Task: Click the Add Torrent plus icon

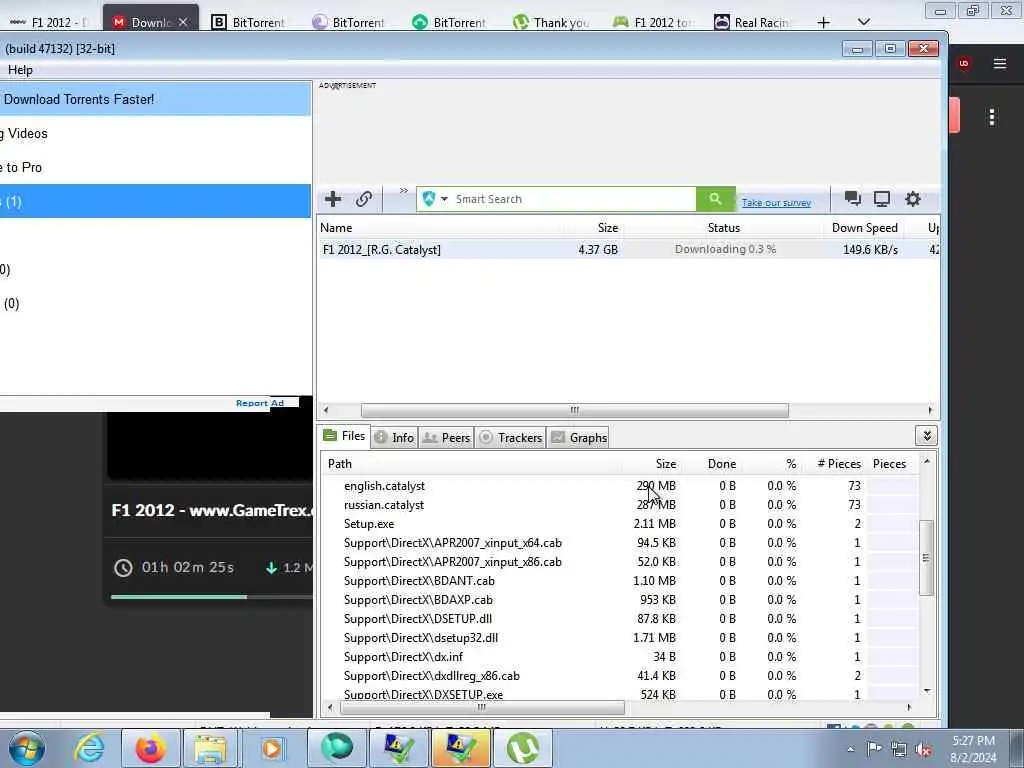Action: click(333, 199)
